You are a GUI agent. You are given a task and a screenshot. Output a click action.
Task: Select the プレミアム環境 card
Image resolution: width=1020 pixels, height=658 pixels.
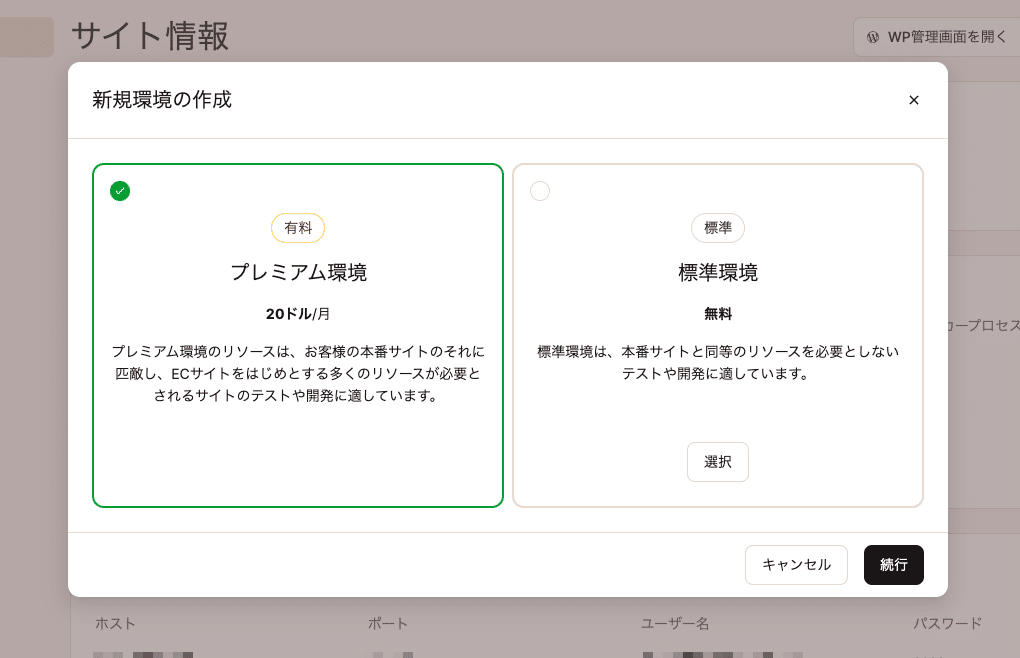point(297,334)
